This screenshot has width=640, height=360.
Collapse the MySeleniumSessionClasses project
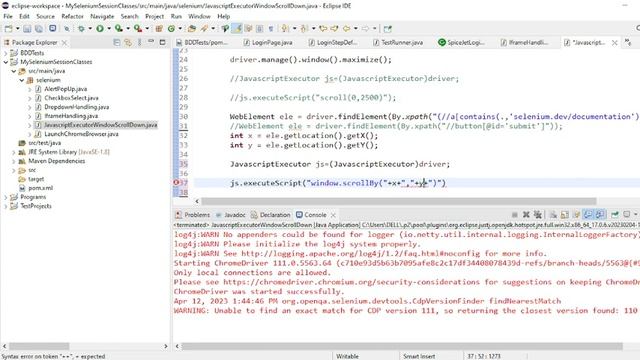6,62
